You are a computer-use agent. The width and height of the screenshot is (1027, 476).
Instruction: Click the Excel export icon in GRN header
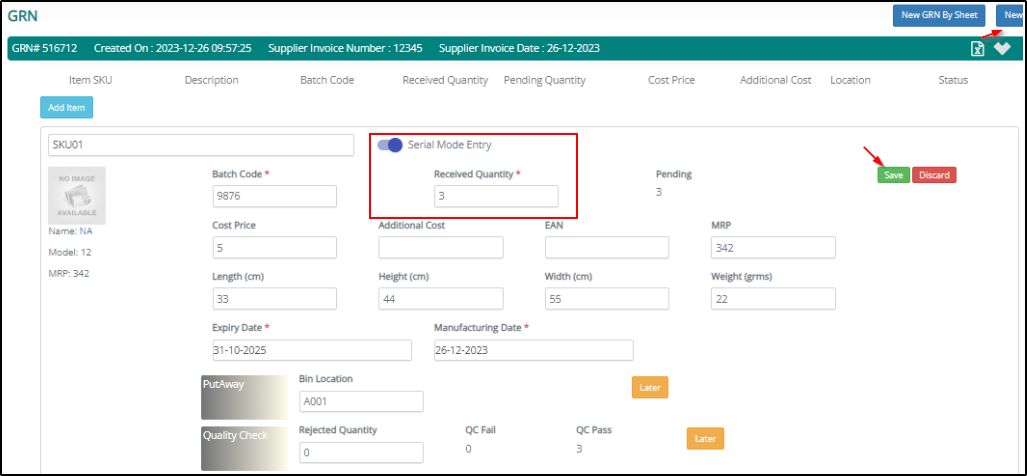[x=978, y=49]
